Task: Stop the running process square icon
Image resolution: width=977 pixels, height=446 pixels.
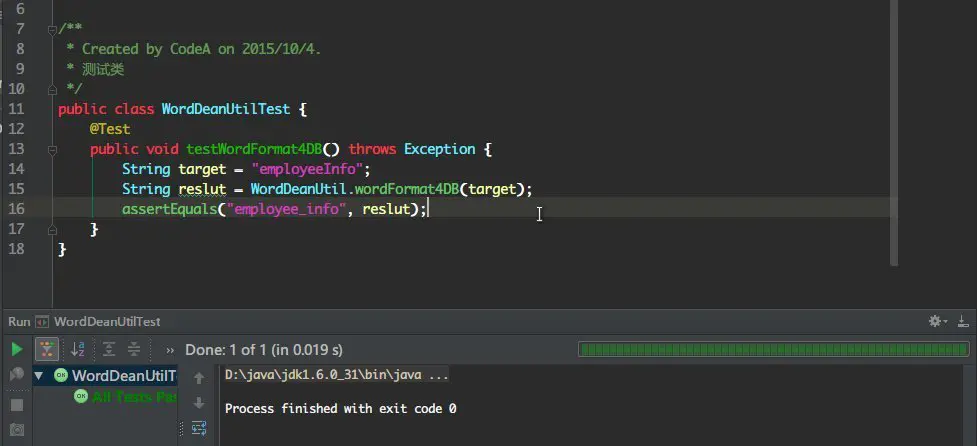Action: click(17, 405)
